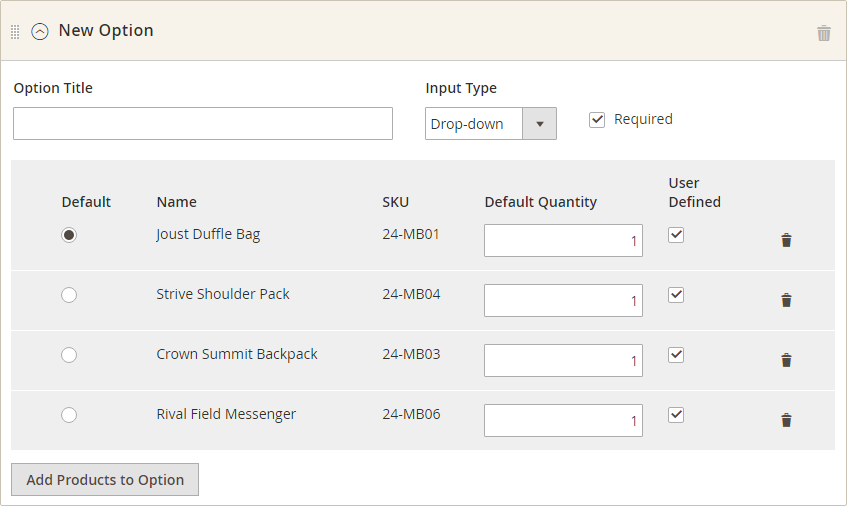This screenshot has height=506, width=847.
Task: Collapse the New Option section
Action: [39, 32]
